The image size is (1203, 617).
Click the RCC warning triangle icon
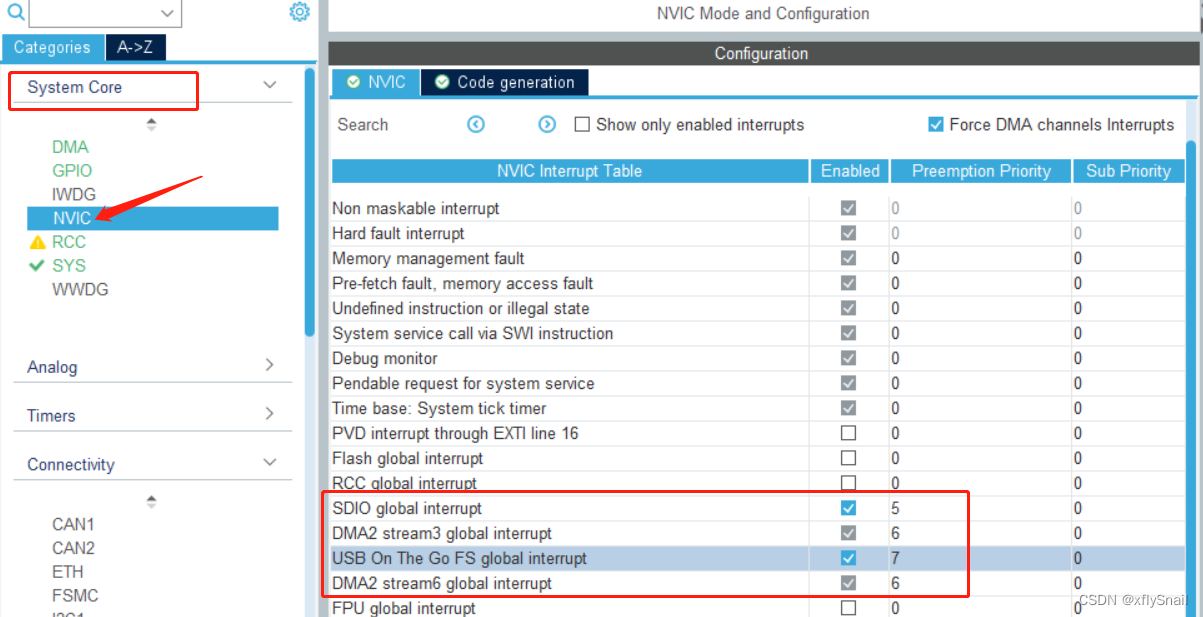click(x=38, y=242)
